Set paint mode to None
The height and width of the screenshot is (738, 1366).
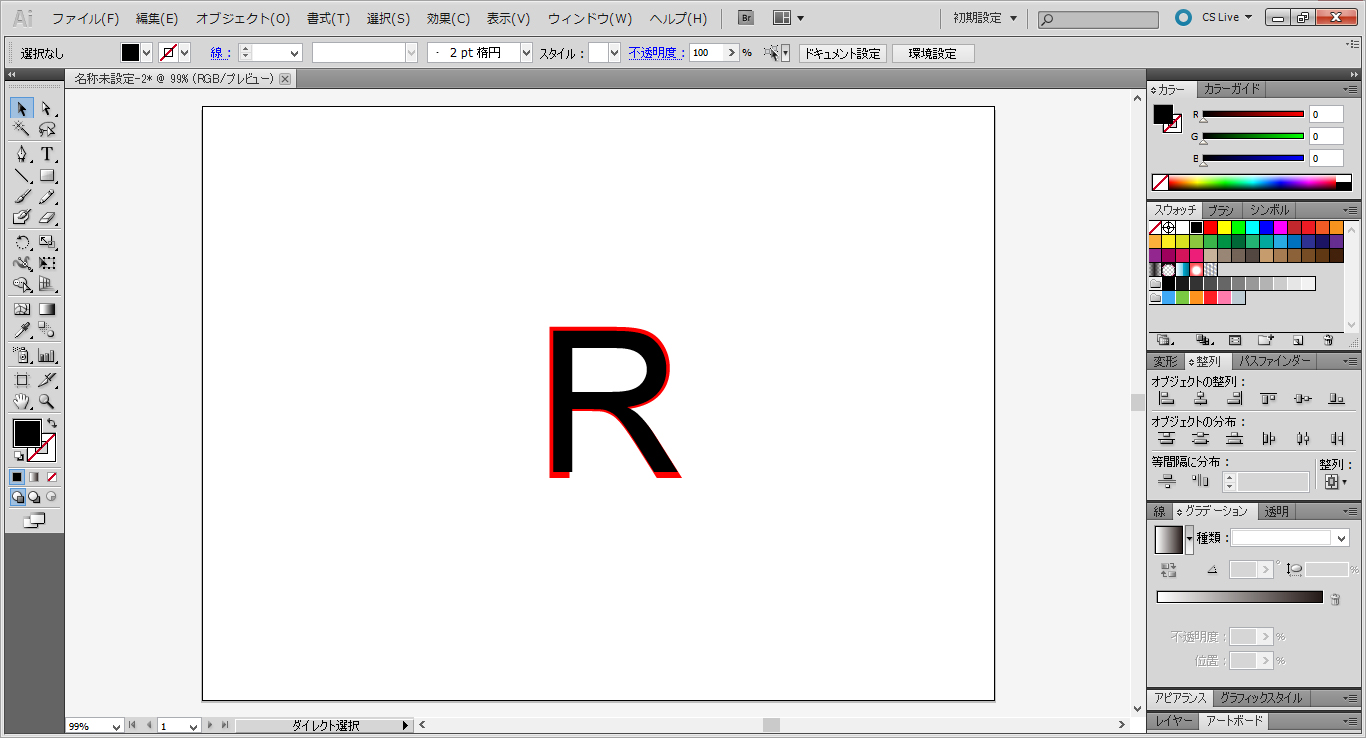pyautogui.click(x=51, y=477)
